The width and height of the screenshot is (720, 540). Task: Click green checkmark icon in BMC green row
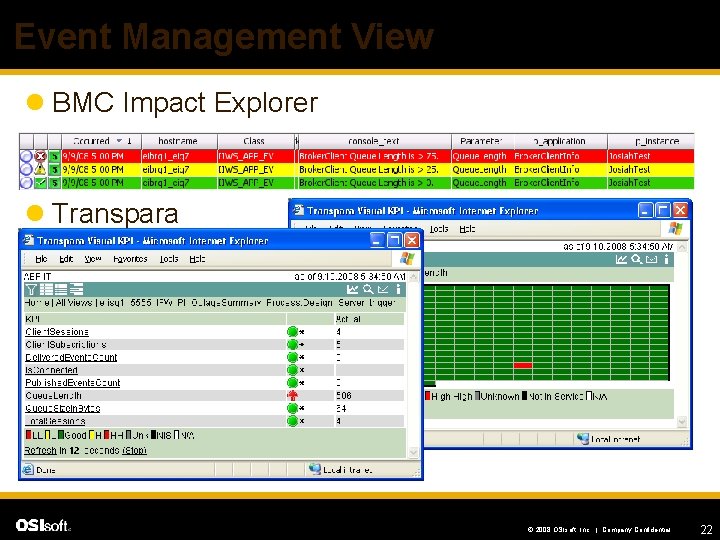(x=41, y=183)
